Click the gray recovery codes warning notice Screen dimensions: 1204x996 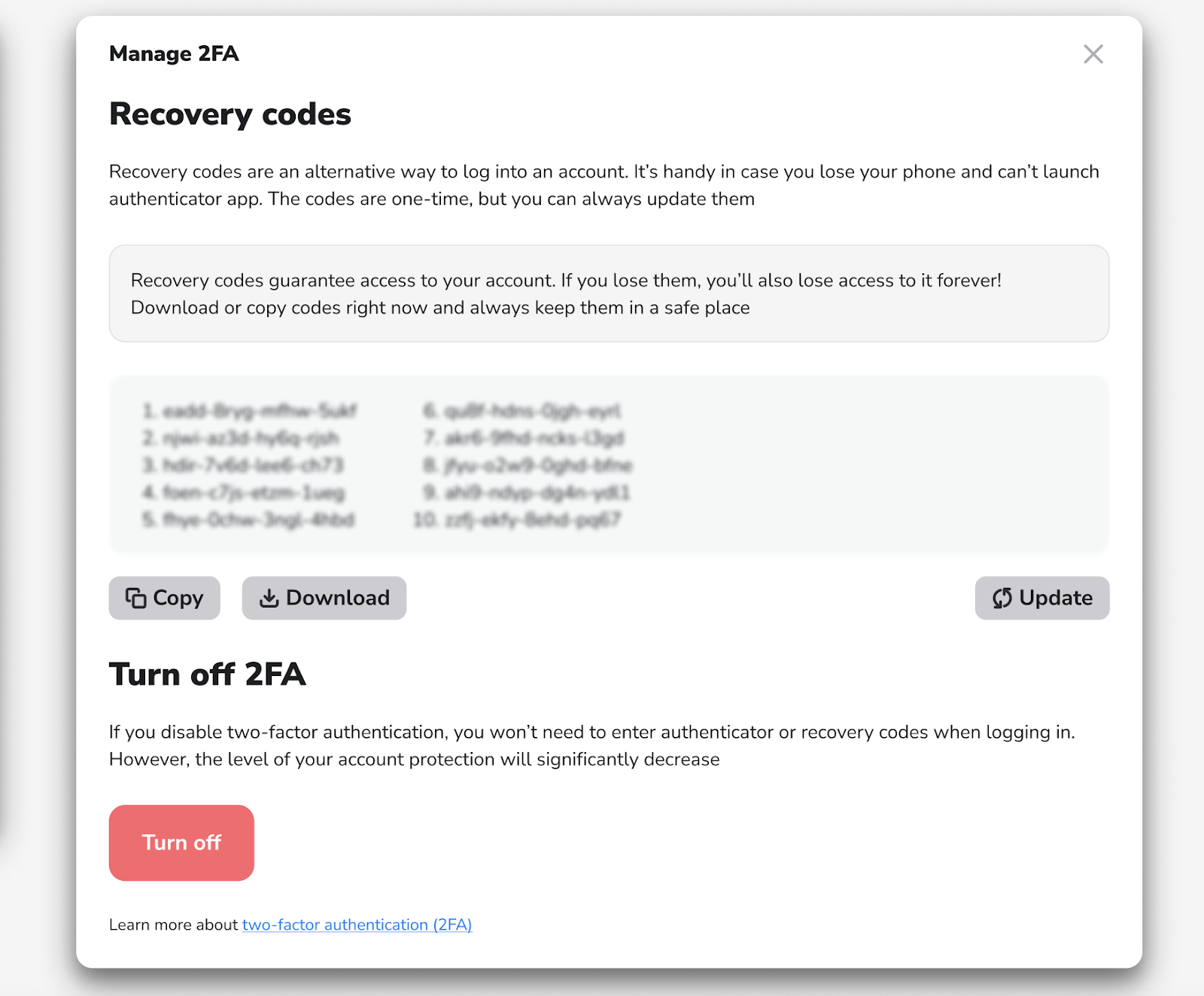609,294
